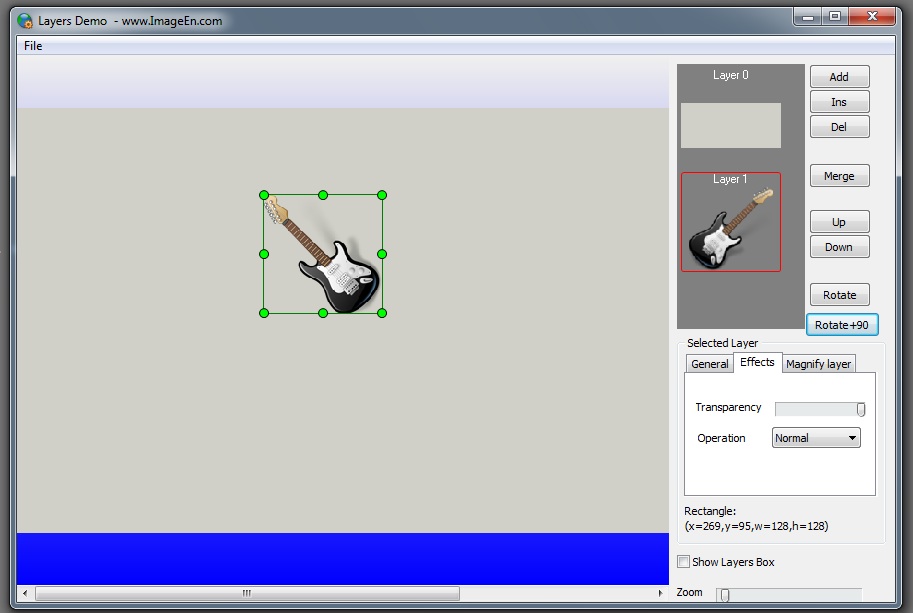Select Layer 1 guitar thumbnail
913x613 pixels.
[x=731, y=222]
